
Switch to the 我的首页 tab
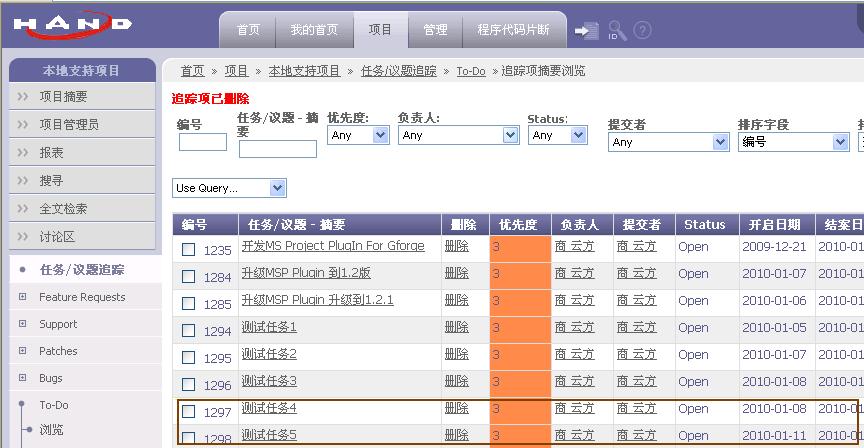(x=314, y=30)
